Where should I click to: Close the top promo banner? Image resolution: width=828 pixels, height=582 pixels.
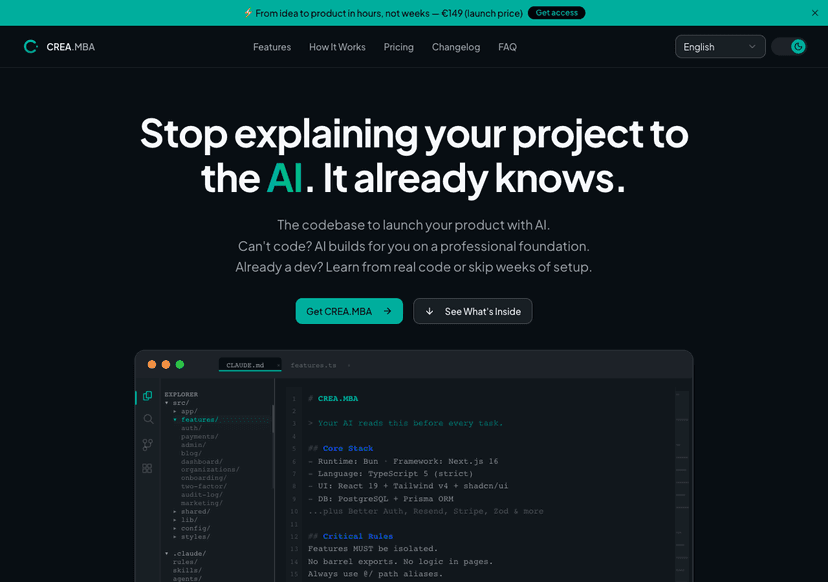click(x=814, y=13)
